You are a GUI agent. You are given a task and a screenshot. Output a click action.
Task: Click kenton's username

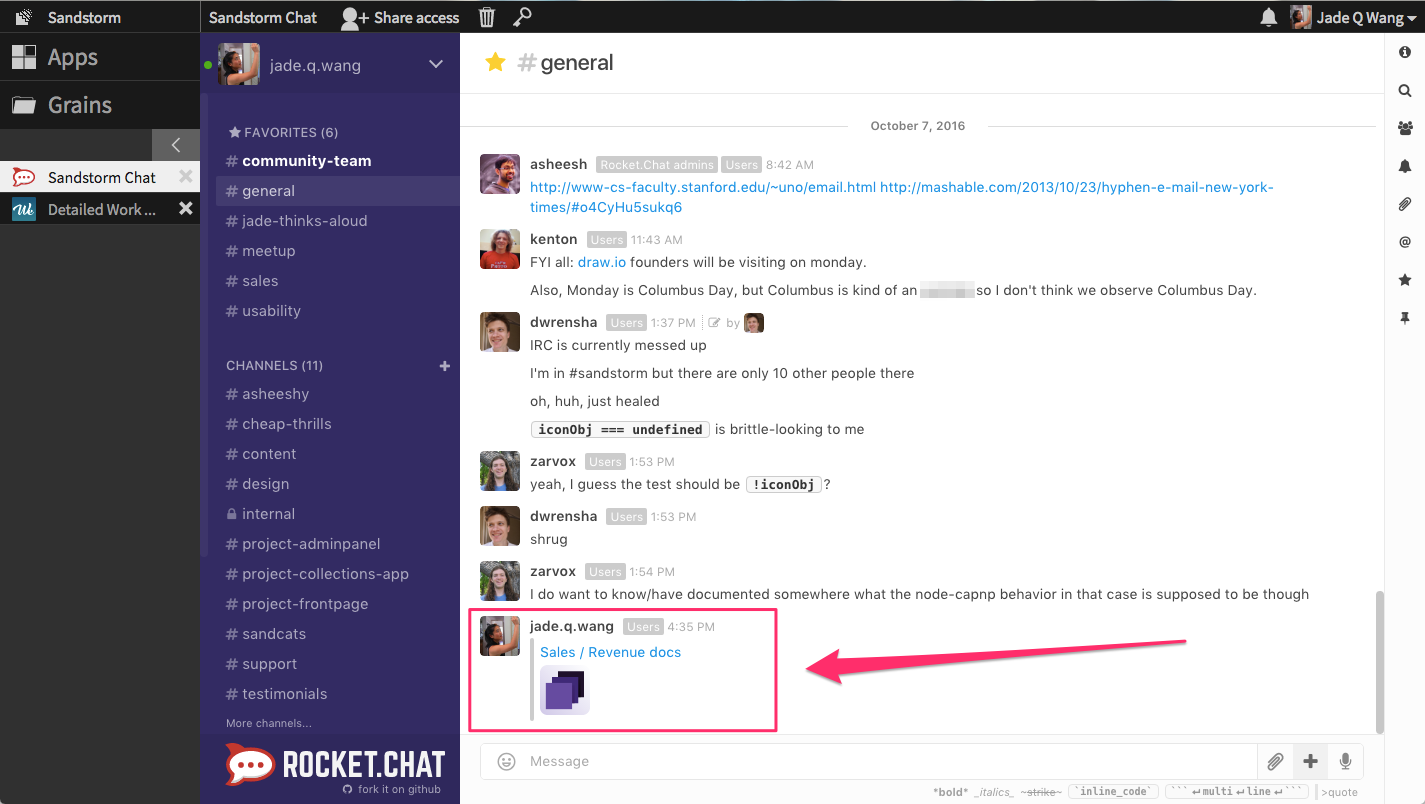[554, 239]
